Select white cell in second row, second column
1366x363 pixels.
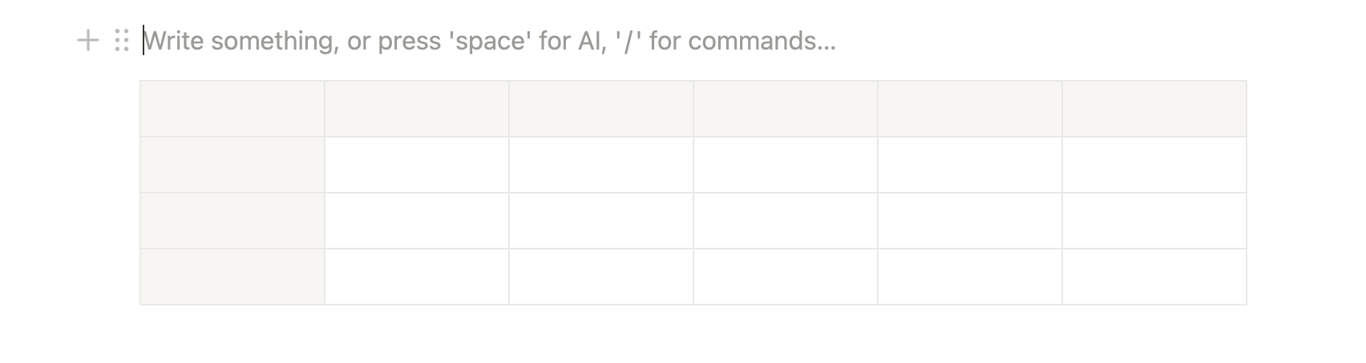click(x=416, y=165)
